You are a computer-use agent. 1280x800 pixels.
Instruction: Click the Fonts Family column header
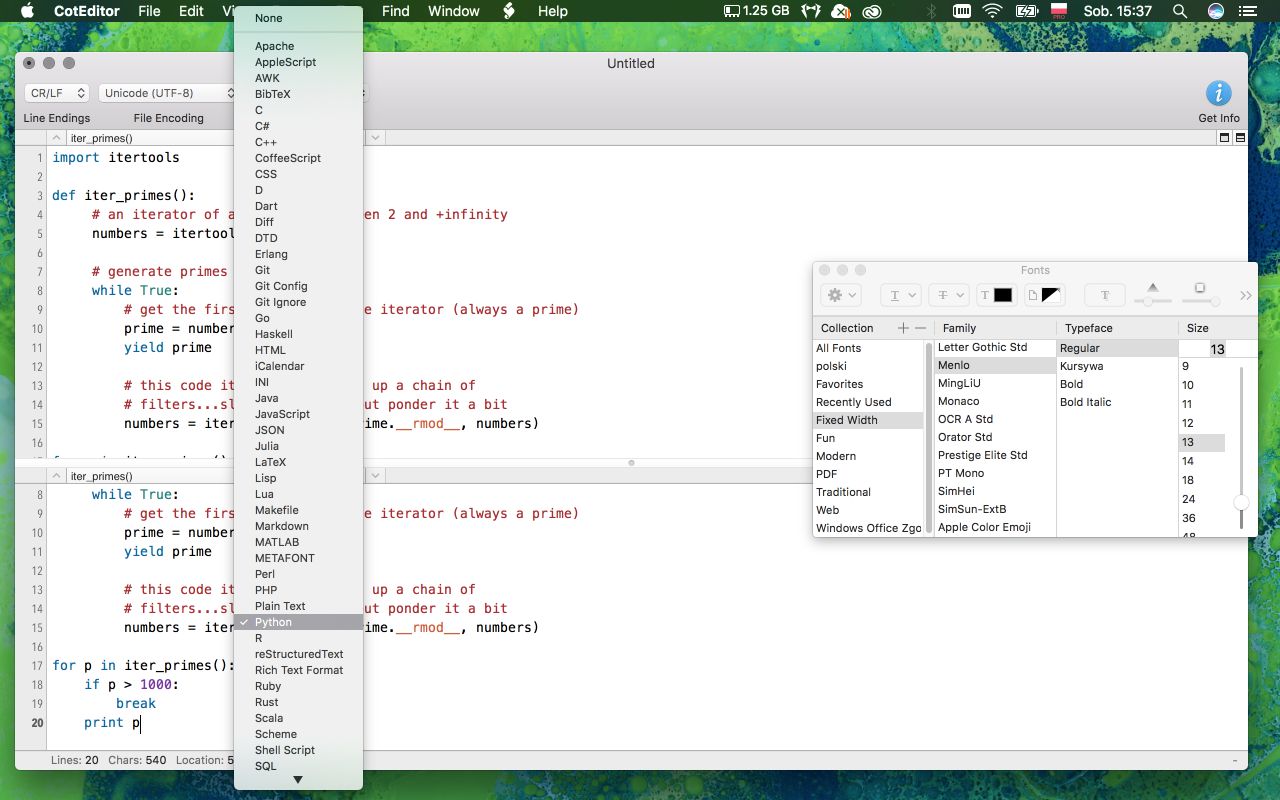tap(995, 328)
